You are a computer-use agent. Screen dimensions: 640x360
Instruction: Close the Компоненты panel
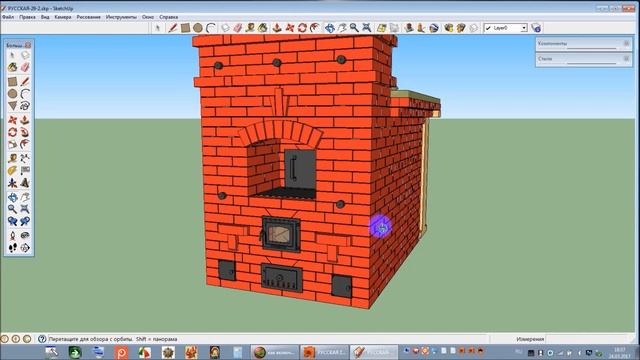click(627, 43)
